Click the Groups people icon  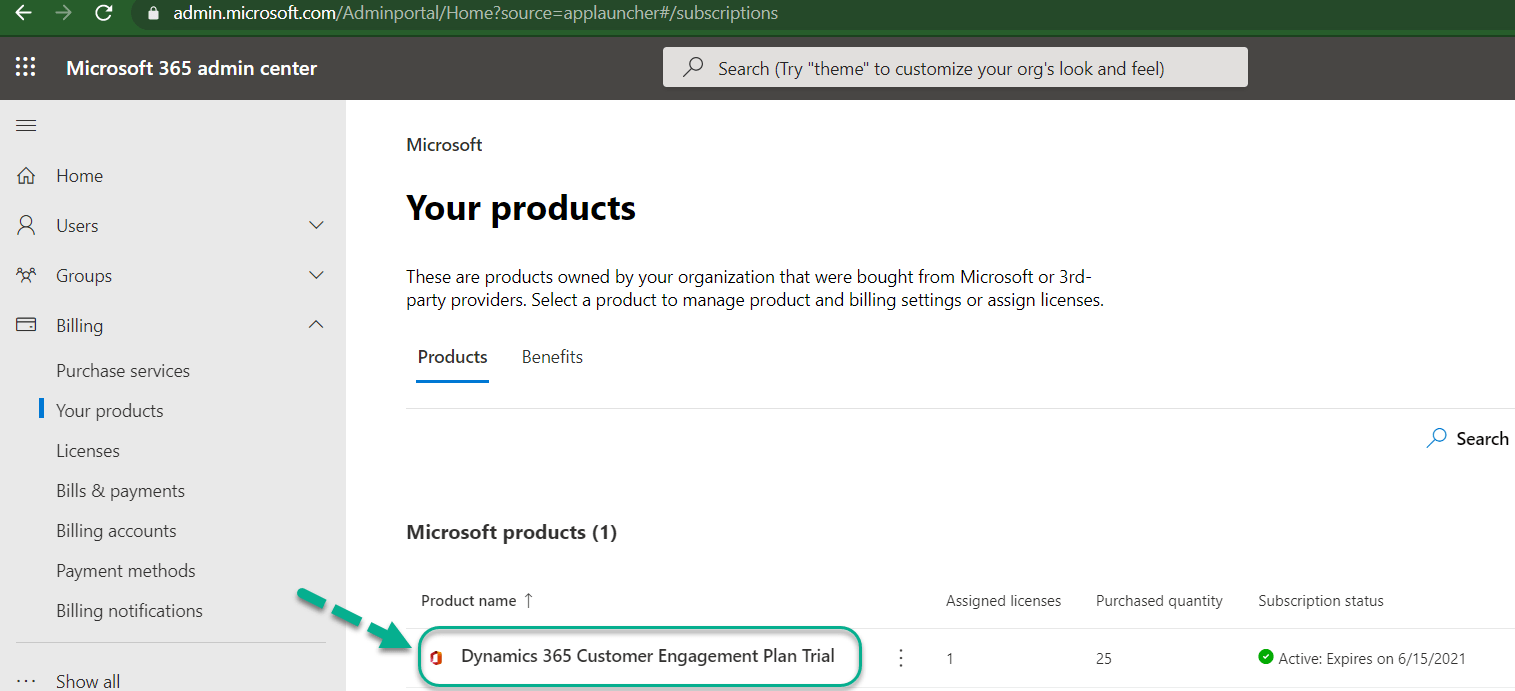[x=26, y=276]
